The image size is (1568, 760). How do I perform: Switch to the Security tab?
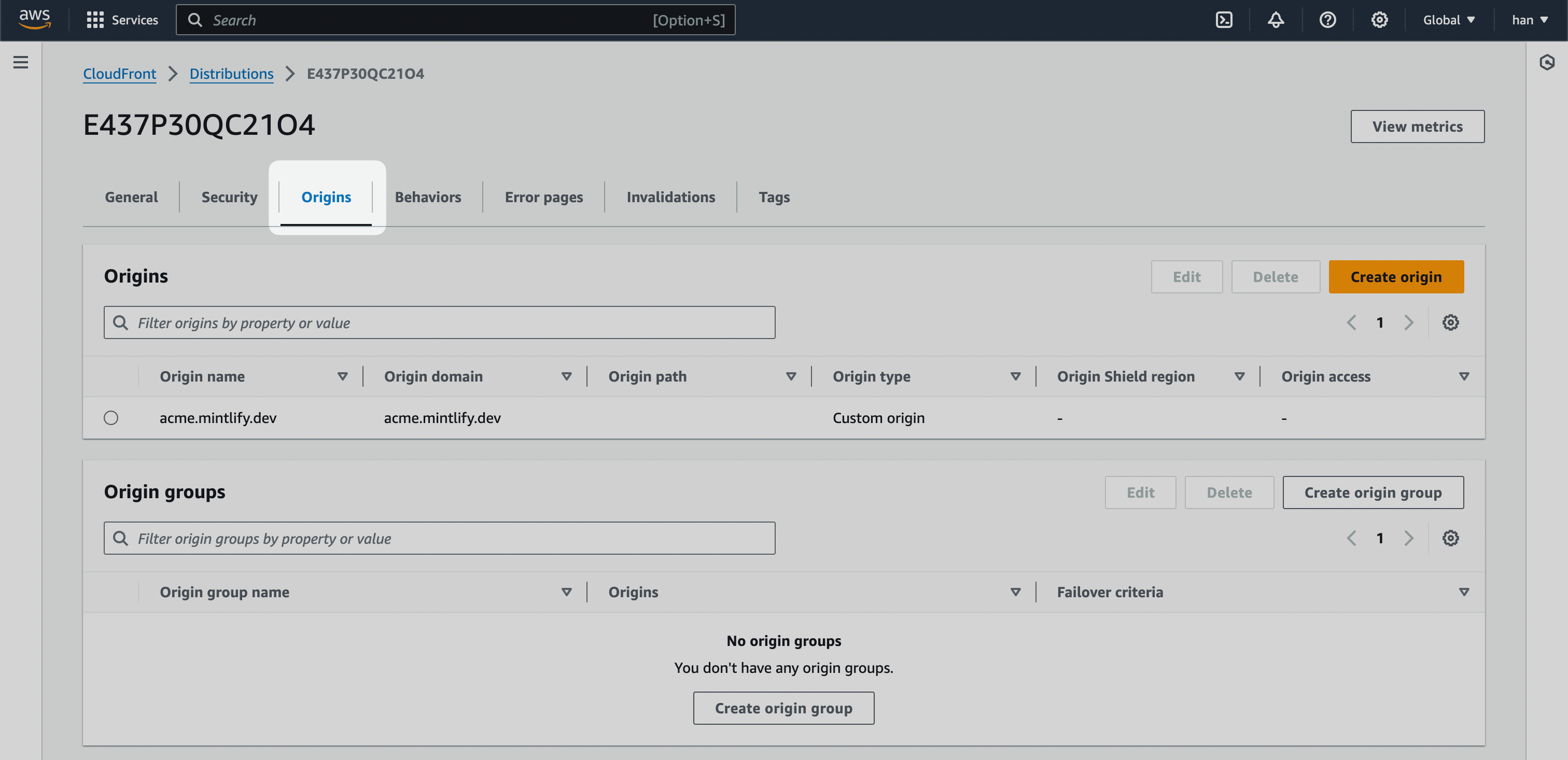[230, 197]
